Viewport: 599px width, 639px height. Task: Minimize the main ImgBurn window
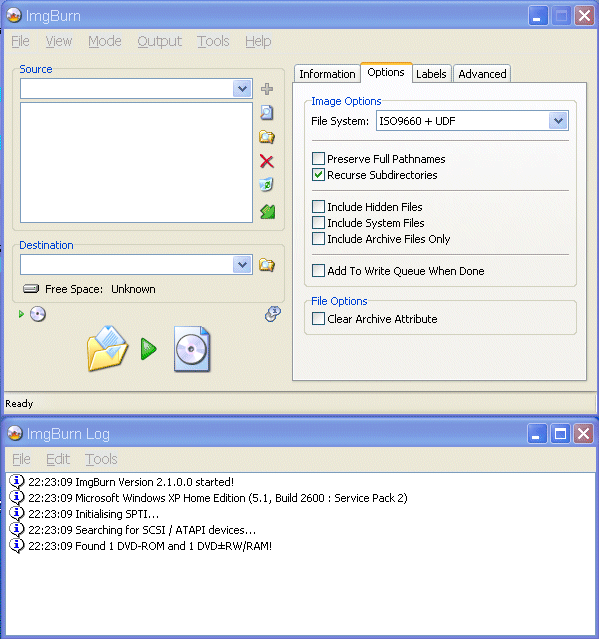(x=538, y=16)
